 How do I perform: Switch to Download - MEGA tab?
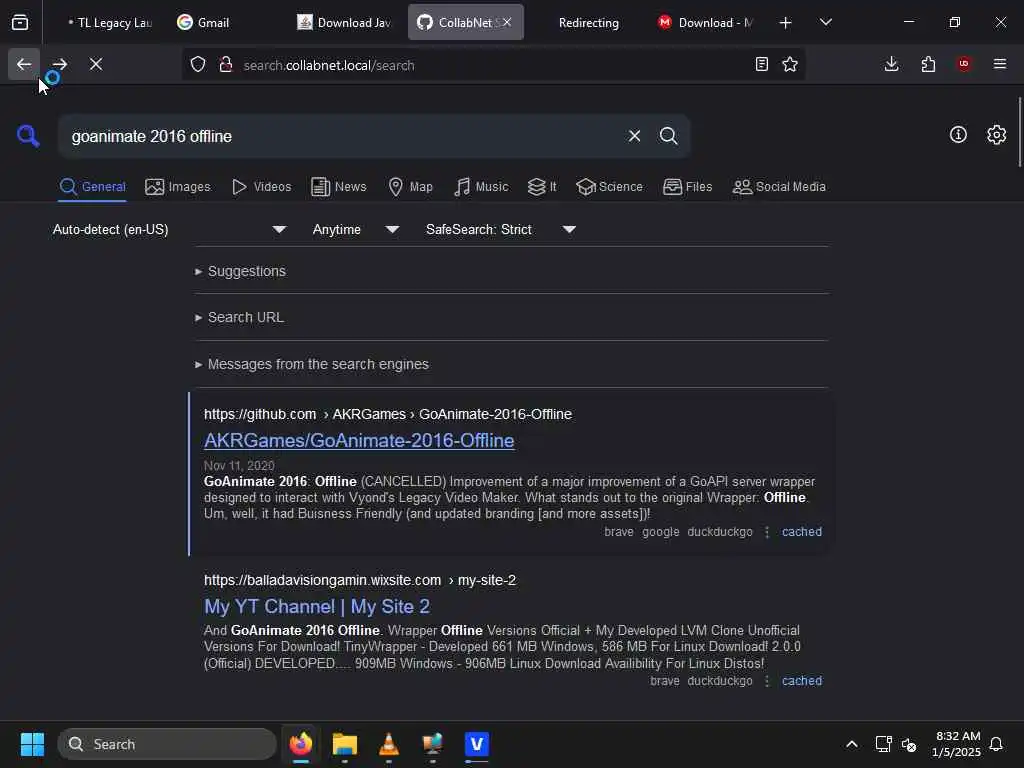[x=707, y=23]
